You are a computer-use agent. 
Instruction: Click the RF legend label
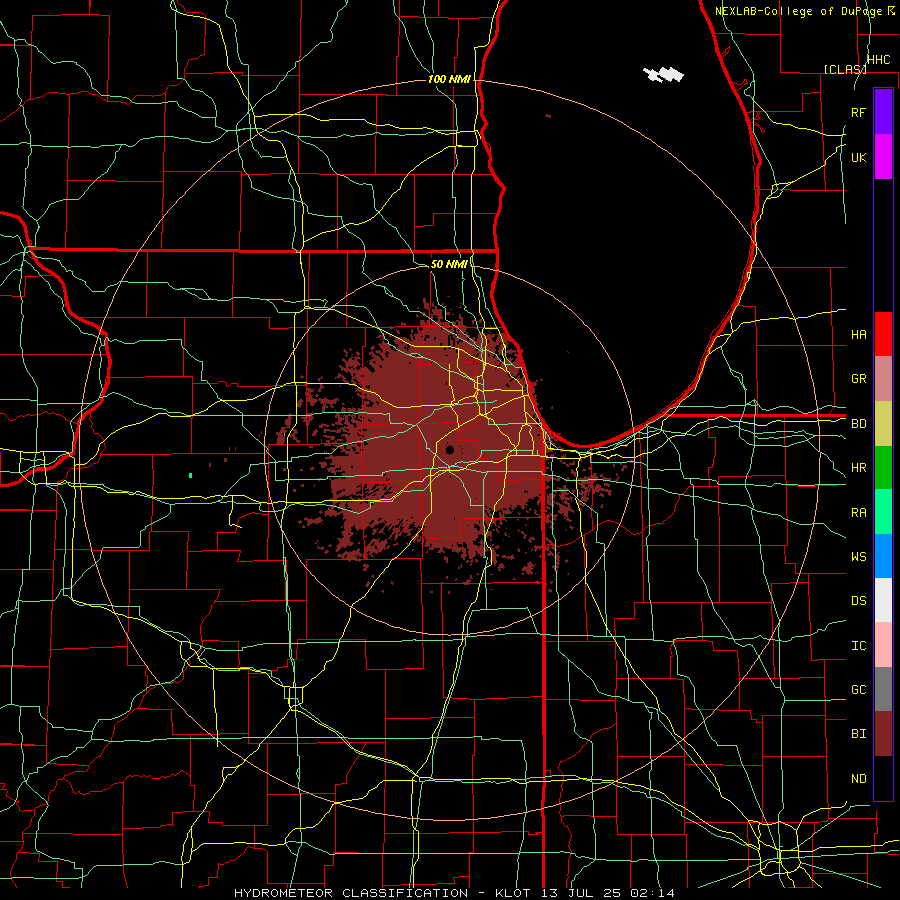tap(858, 112)
